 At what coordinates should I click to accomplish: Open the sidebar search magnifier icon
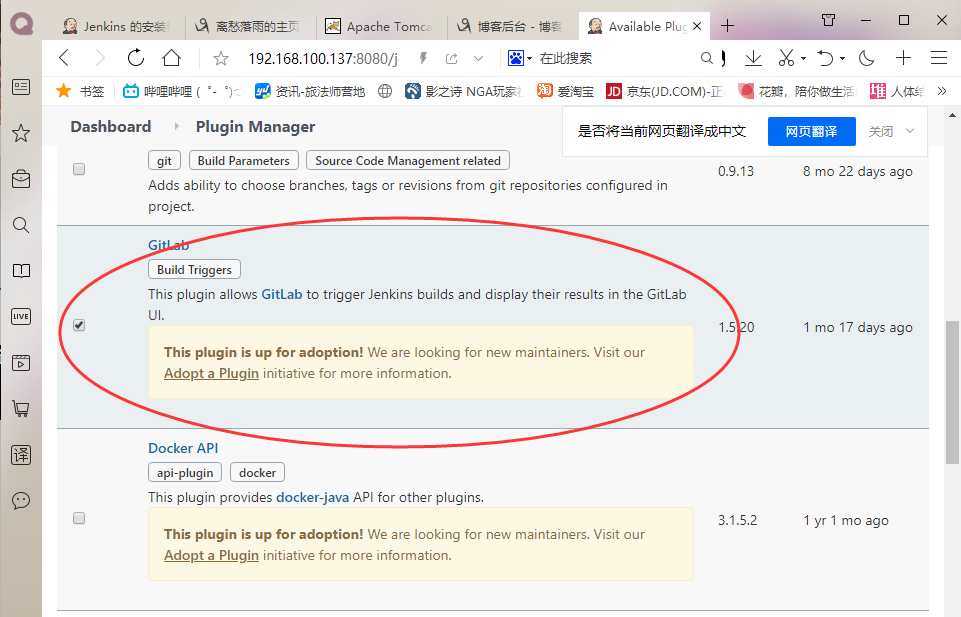coord(21,225)
